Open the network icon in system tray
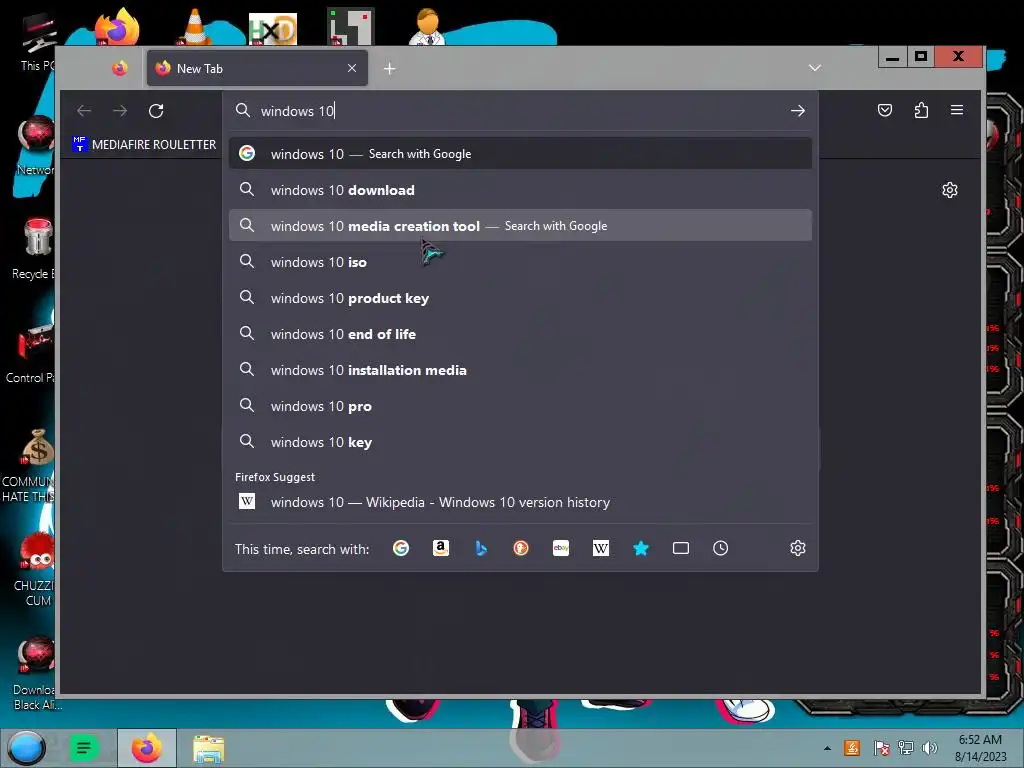Screen dimensions: 1024x768 point(905,748)
